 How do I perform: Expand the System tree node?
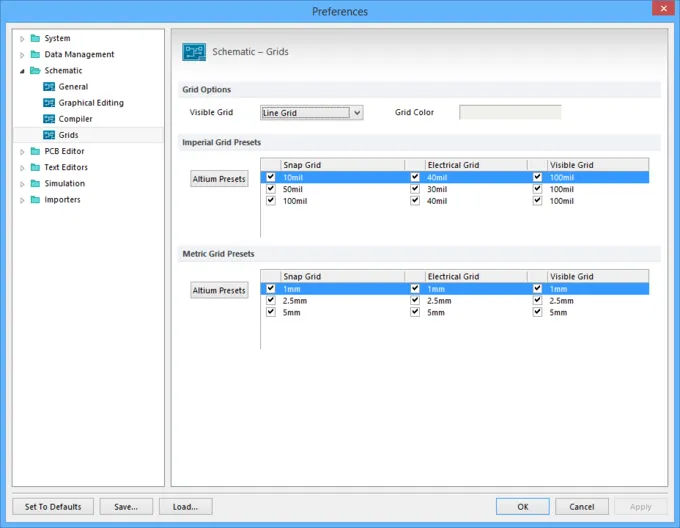[22, 39]
